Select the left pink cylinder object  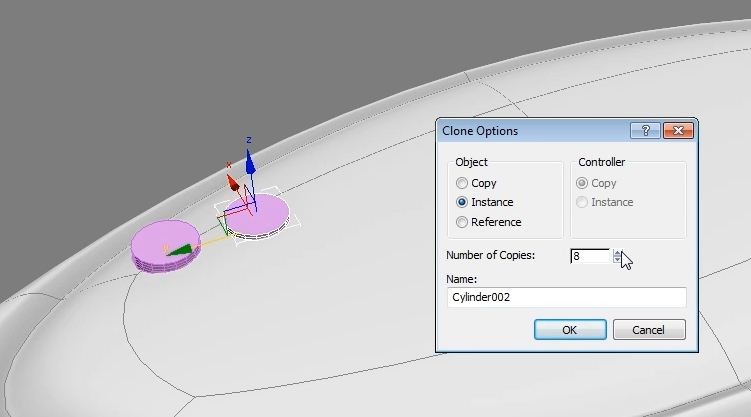click(x=166, y=246)
